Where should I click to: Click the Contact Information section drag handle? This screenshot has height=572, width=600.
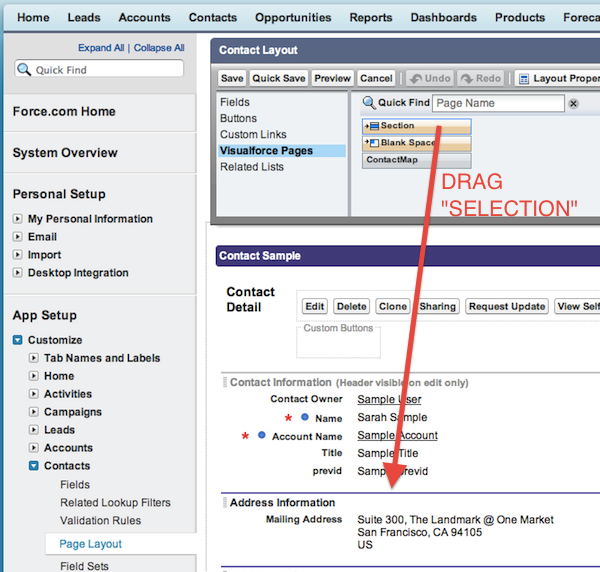pos(225,382)
